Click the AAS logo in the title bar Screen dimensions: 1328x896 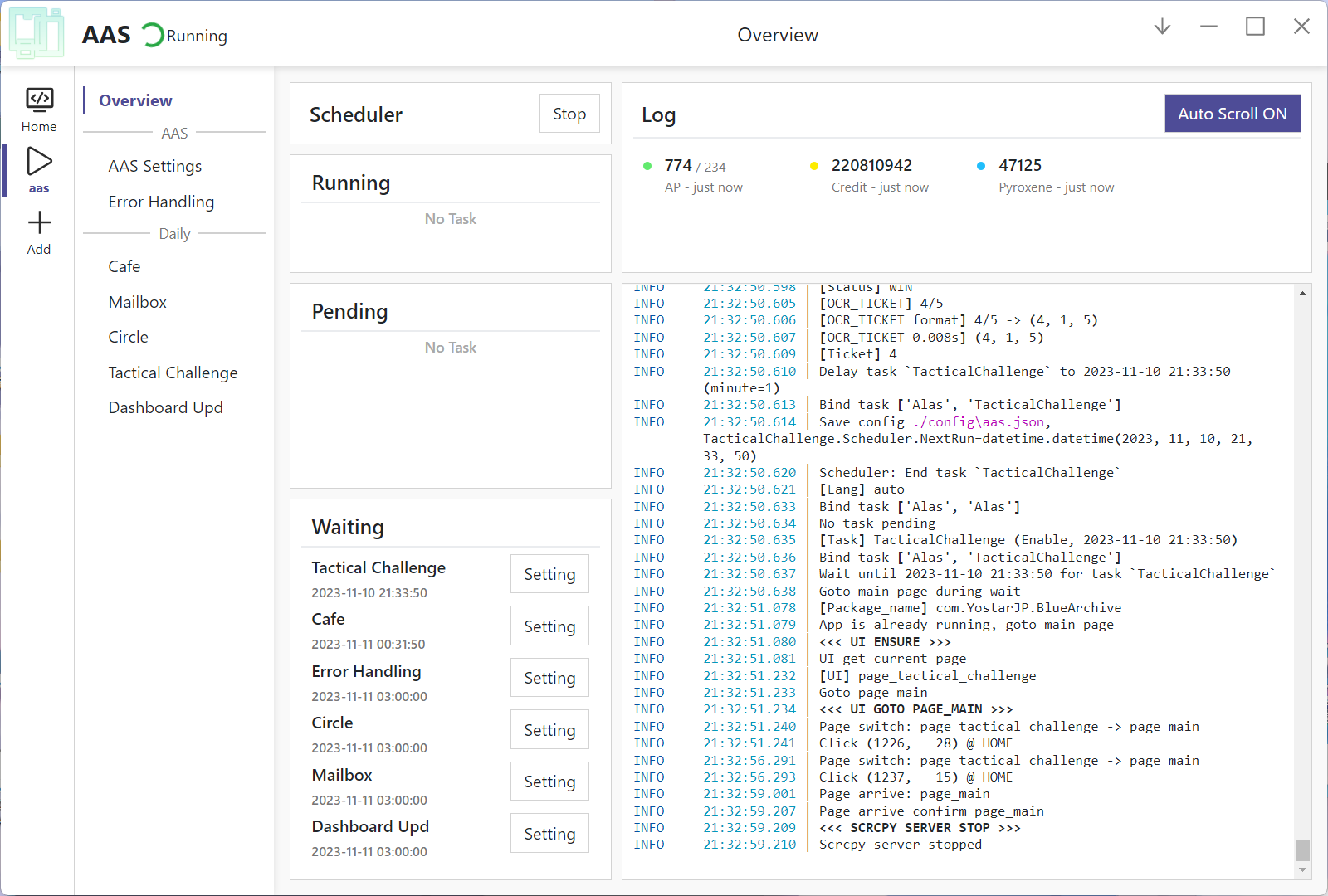[37, 34]
